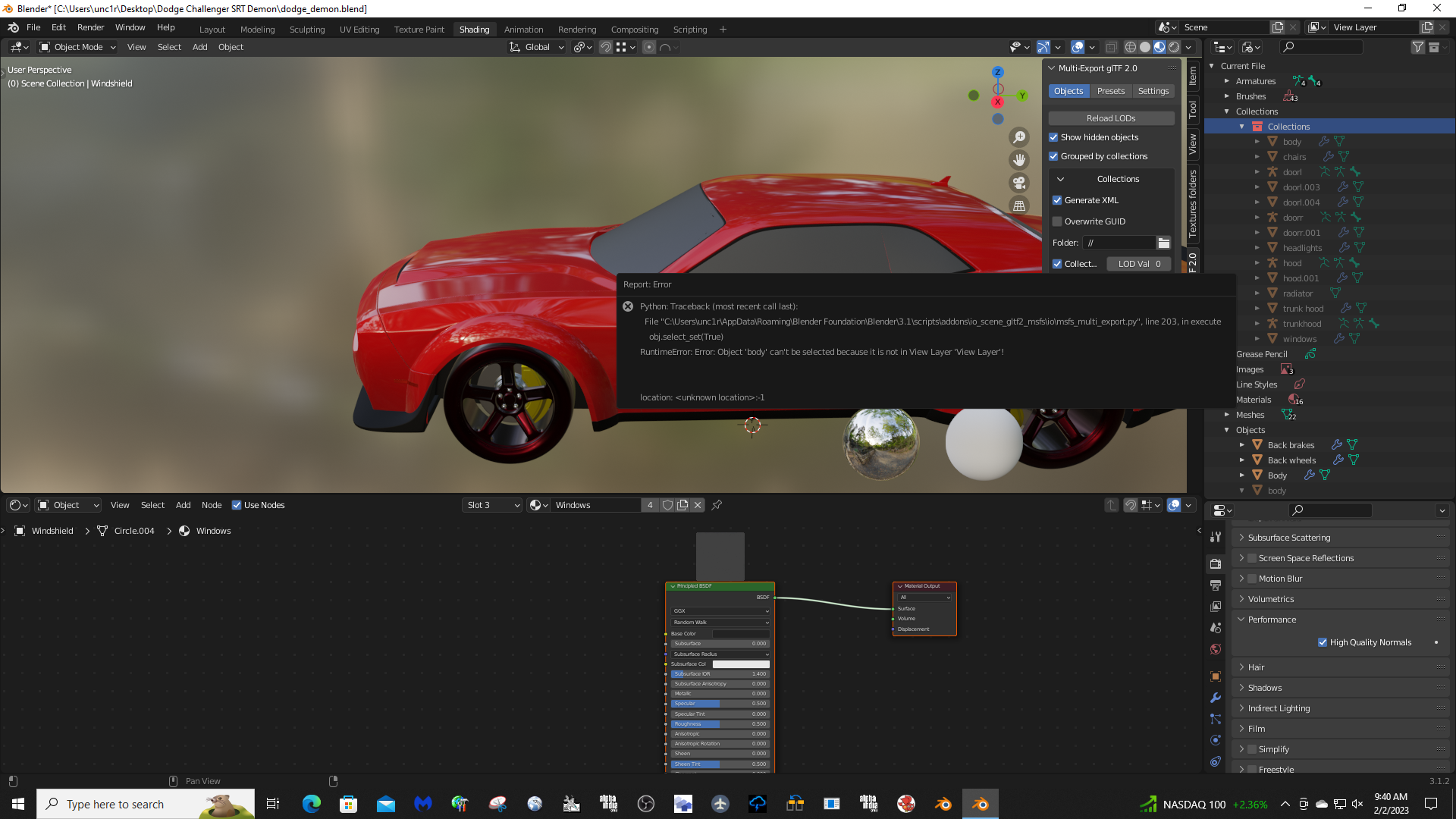This screenshot has height=819, width=1456.
Task: Duplicate the Windows material icon
Action: pyautogui.click(x=682, y=505)
